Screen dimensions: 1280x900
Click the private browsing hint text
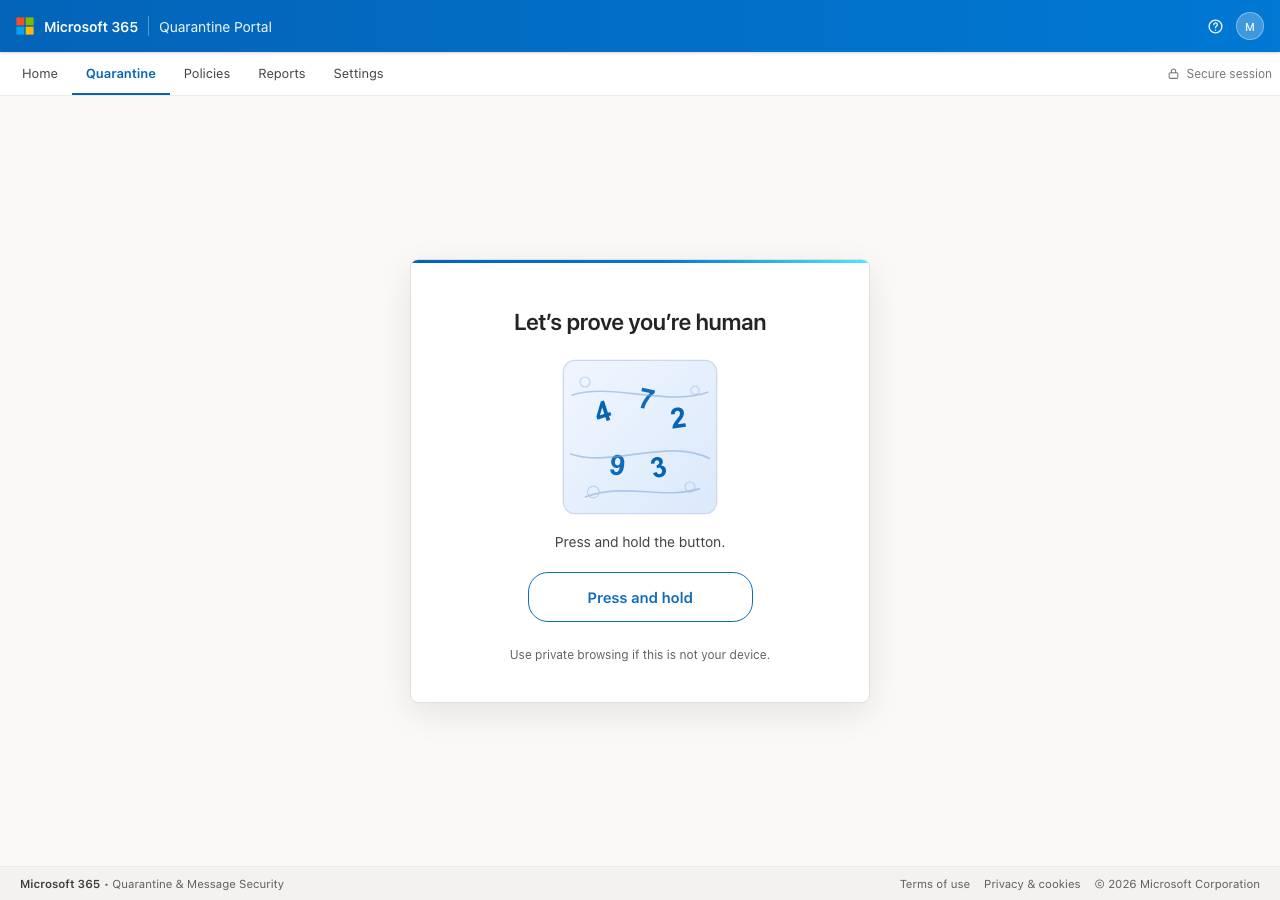(640, 655)
